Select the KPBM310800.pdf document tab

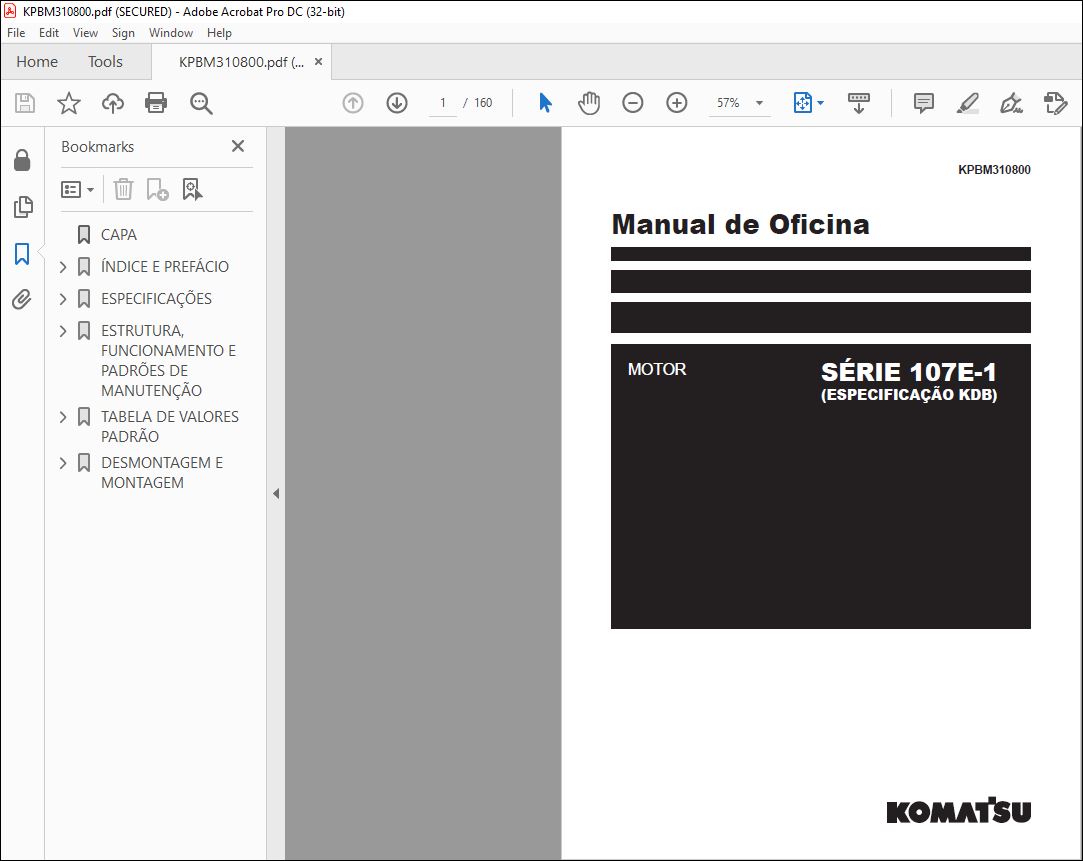(241, 62)
